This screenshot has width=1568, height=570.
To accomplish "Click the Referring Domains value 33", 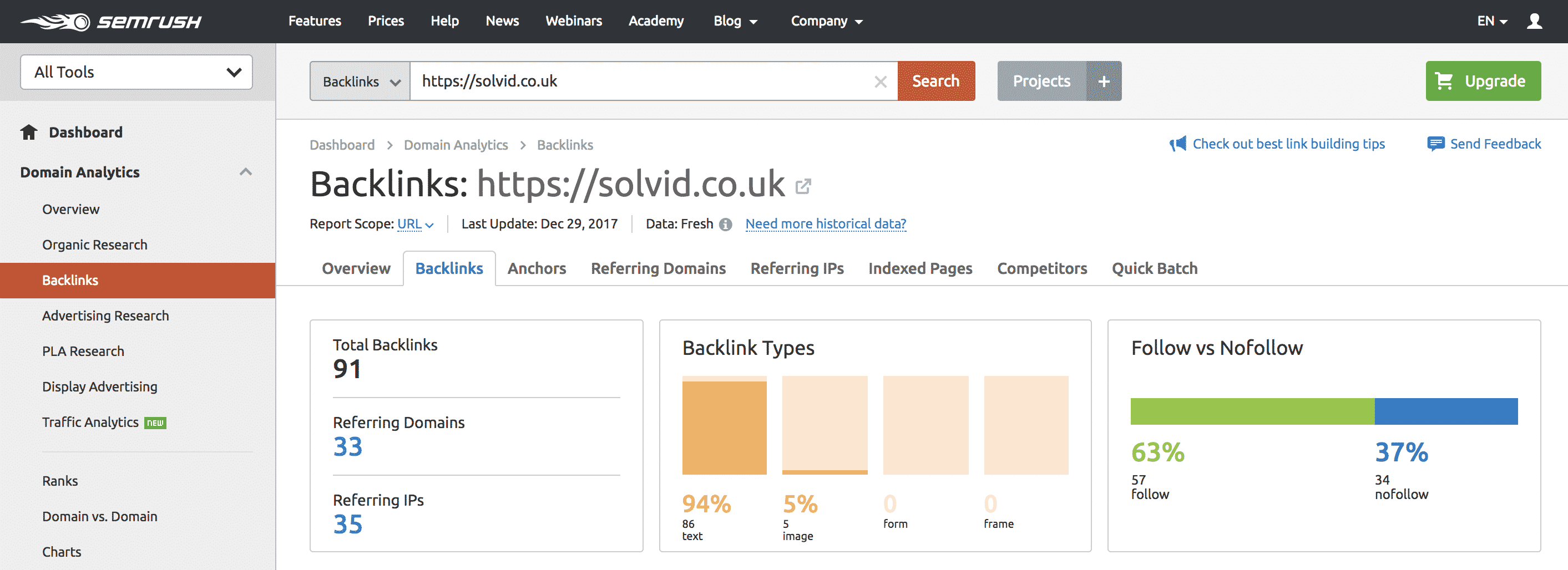I will point(347,447).
